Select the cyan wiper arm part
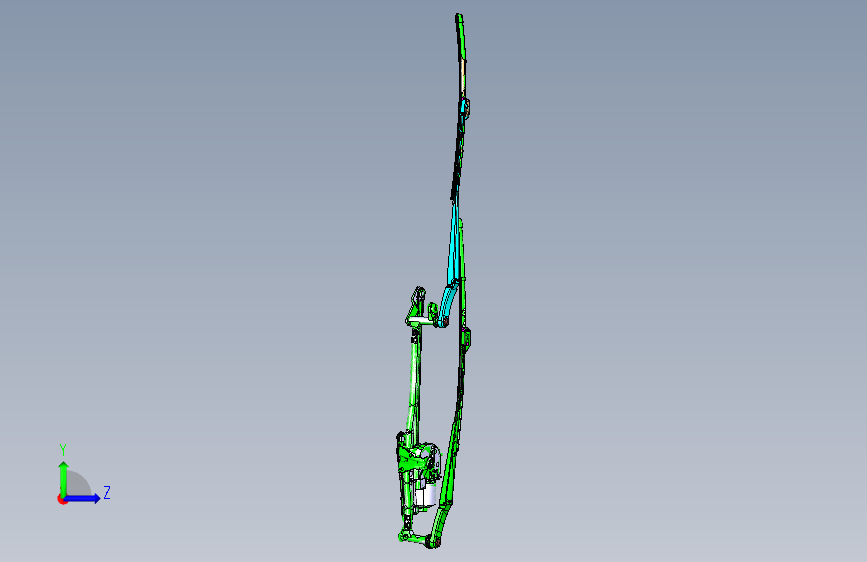Image resolution: width=867 pixels, height=562 pixels. [x=453, y=250]
